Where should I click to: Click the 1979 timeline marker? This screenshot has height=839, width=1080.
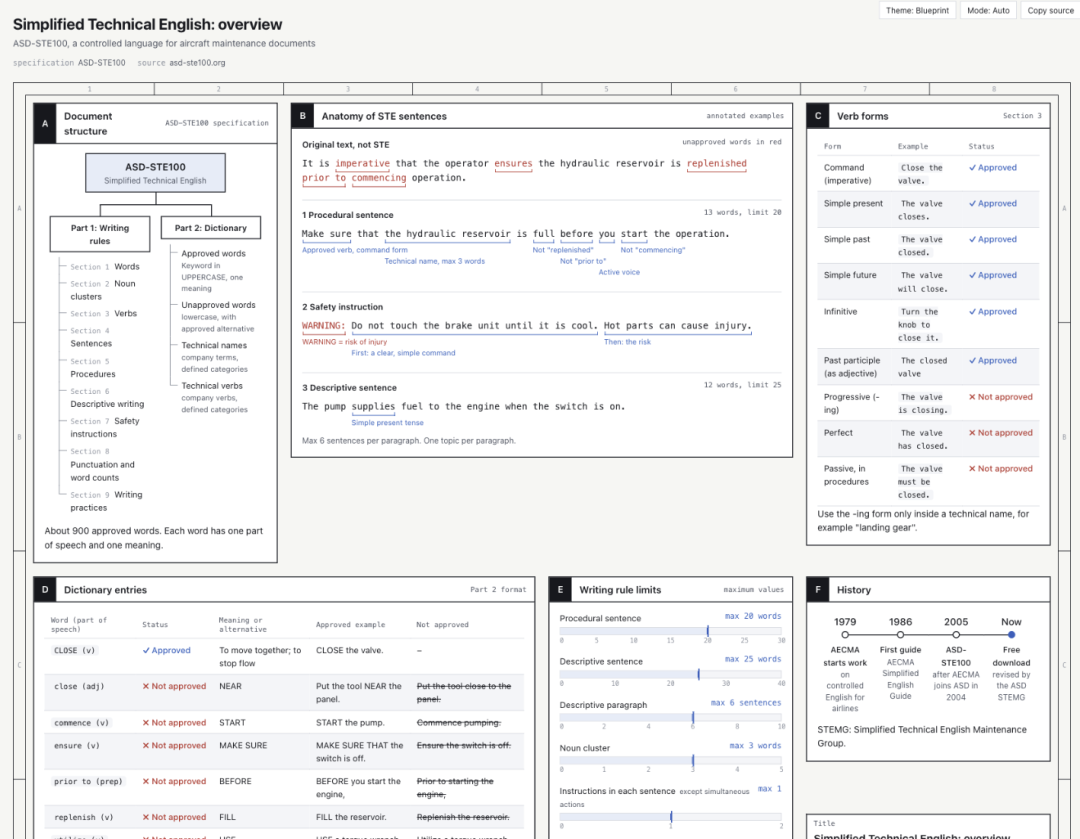[x=845, y=634]
